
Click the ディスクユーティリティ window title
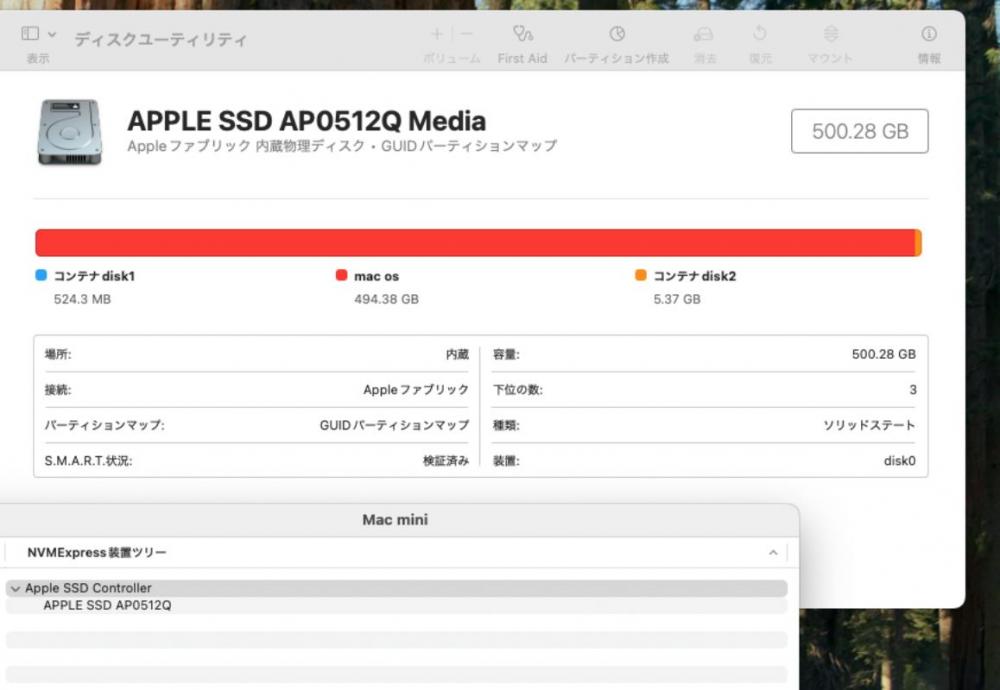pyautogui.click(x=160, y=40)
